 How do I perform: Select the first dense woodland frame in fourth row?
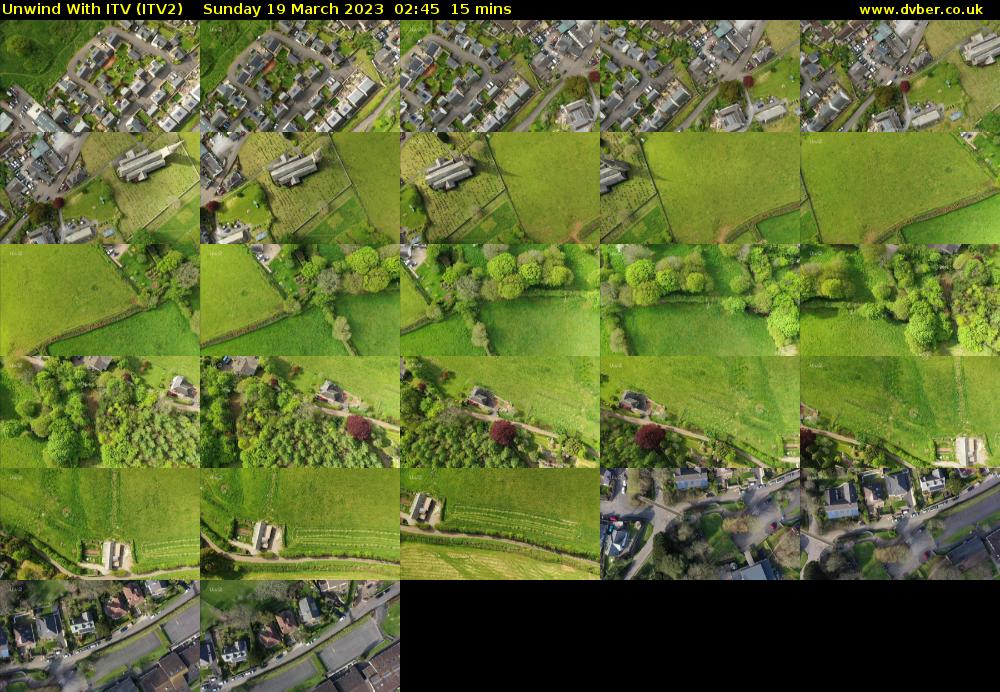[100, 412]
